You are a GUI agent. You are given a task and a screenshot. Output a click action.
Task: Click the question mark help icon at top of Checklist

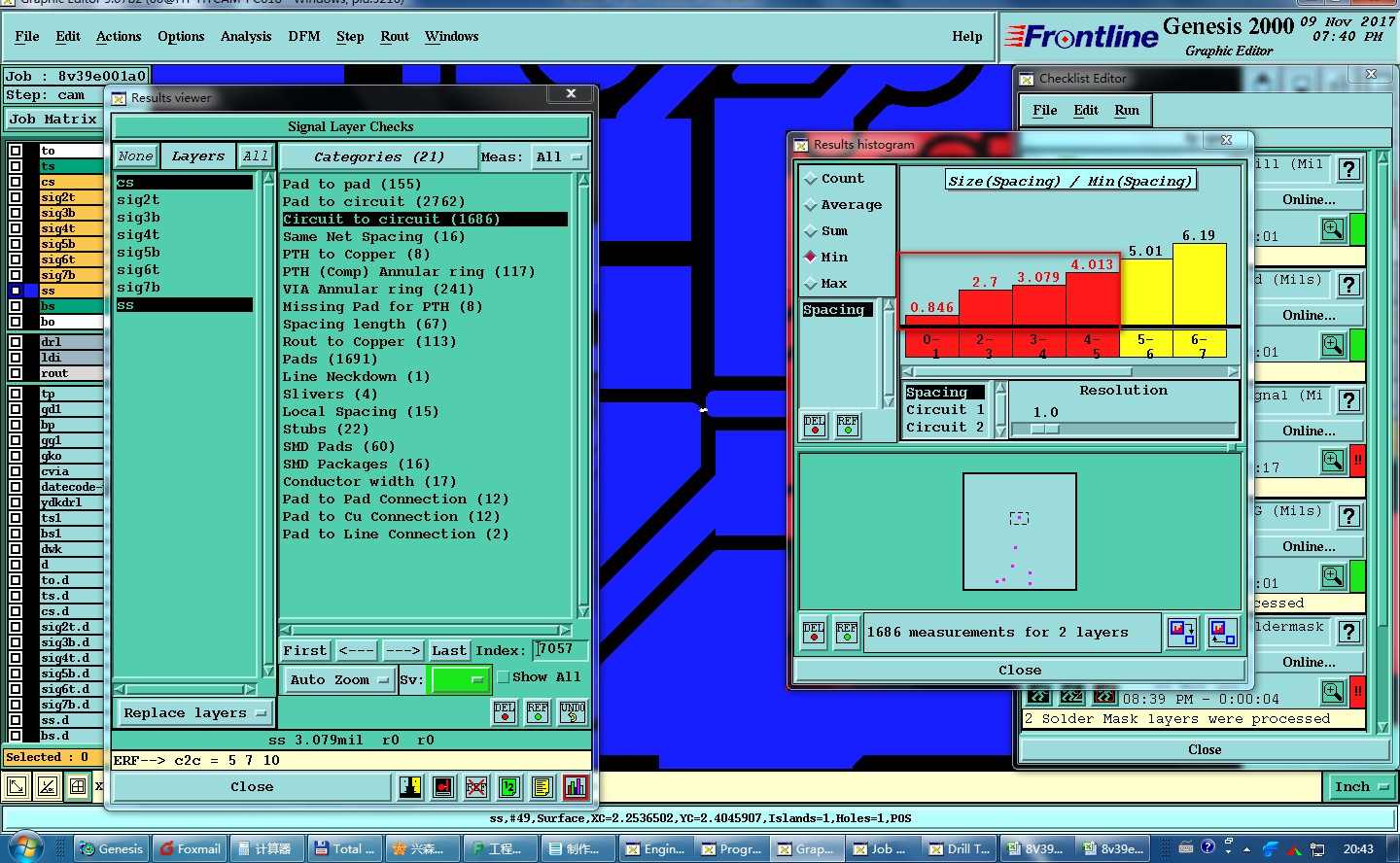pyautogui.click(x=1348, y=169)
